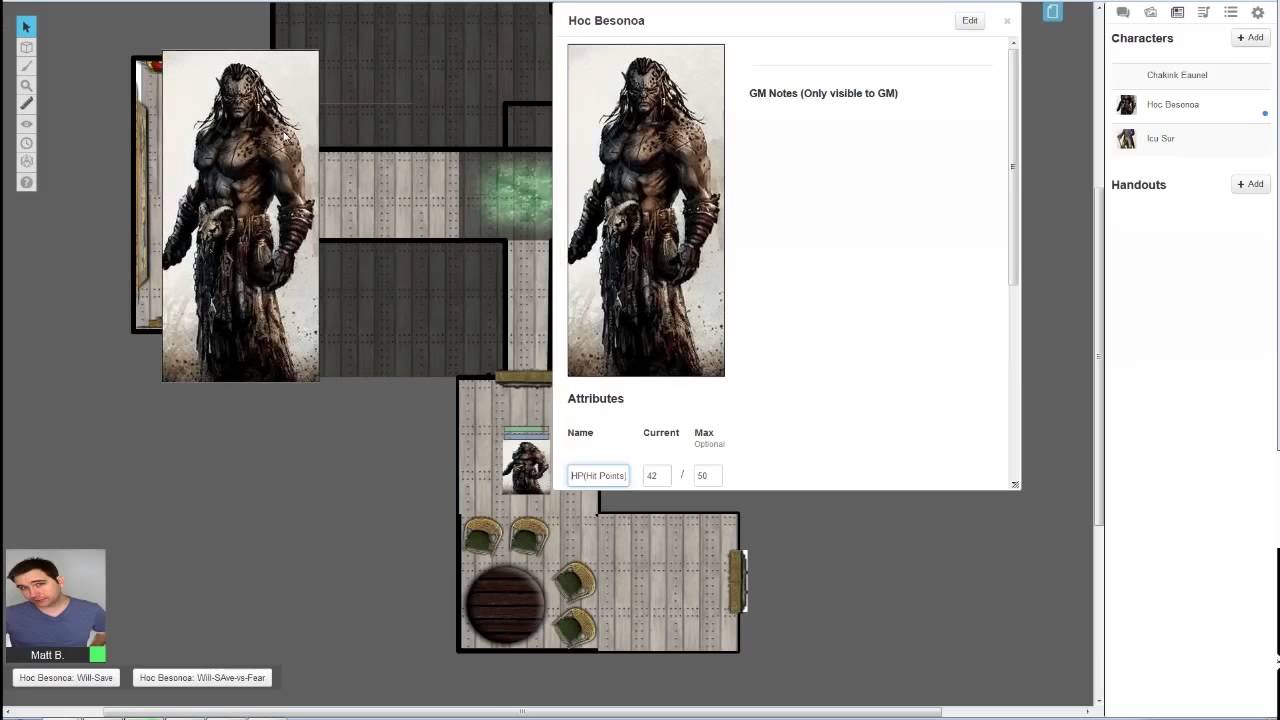Click the map canvas vertical scrollbar
This screenshot has height=720, width=1280.
click(1097, 355)
